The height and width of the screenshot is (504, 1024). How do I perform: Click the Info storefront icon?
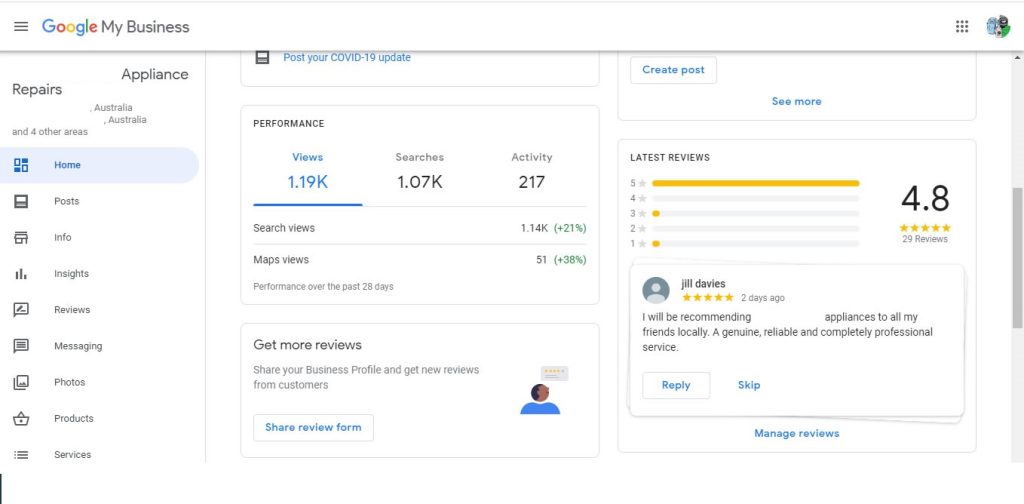tap(21, 238)
